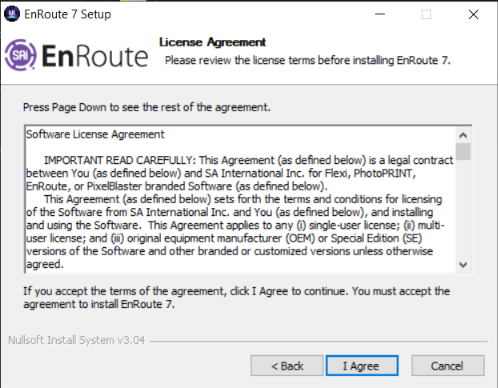This screenshot has height=388, width=498.
Task: Accept the license with I Agree
Action: [362, 366]
